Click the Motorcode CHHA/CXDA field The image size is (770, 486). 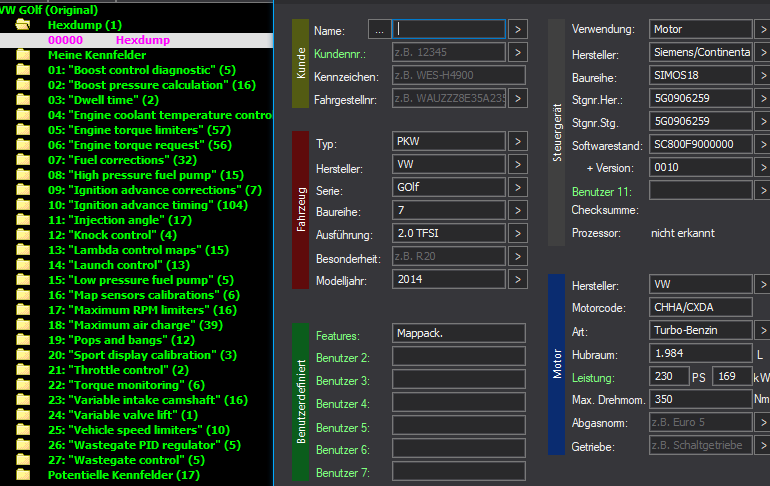pos(701,307)
